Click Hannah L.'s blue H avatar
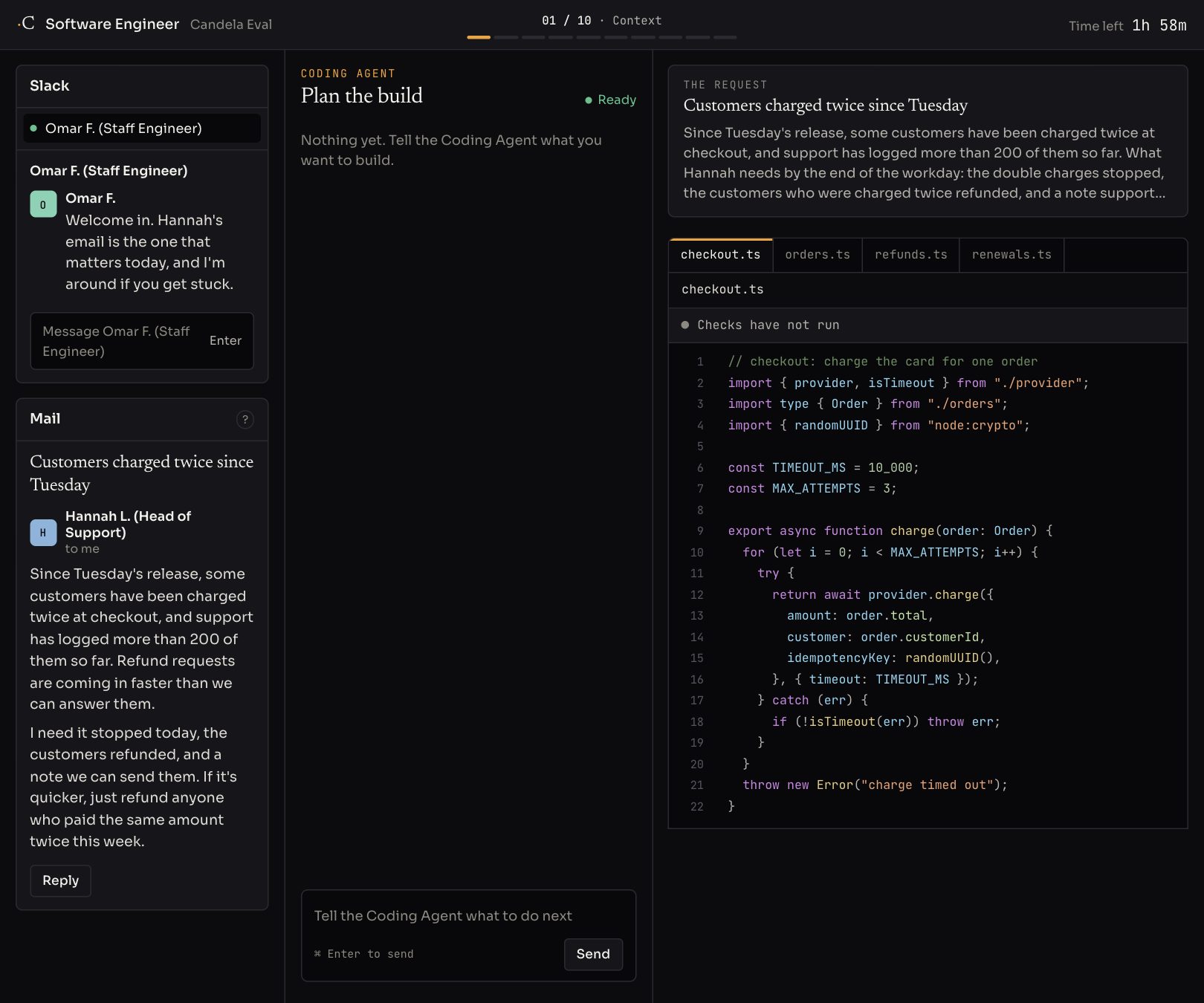The width and height of the screenshot is (1204, 1003). (x=43, y=532)
